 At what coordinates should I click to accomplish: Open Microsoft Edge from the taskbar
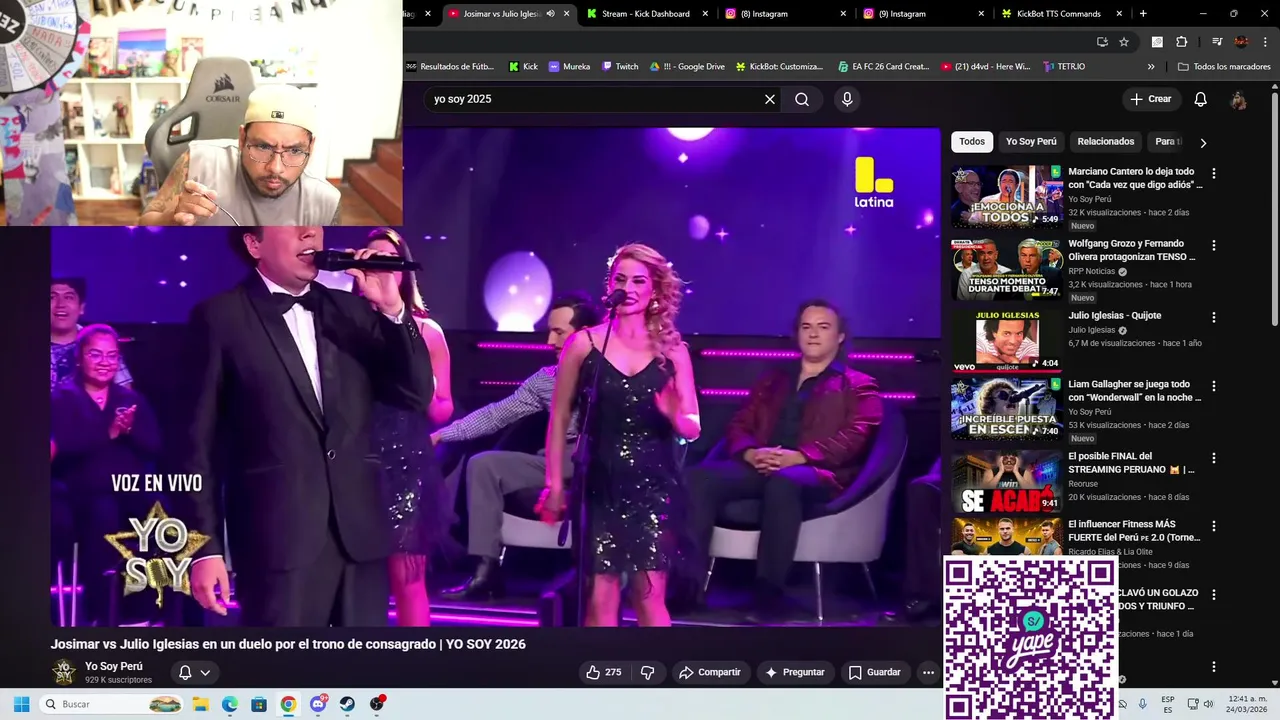coord(230,704)
